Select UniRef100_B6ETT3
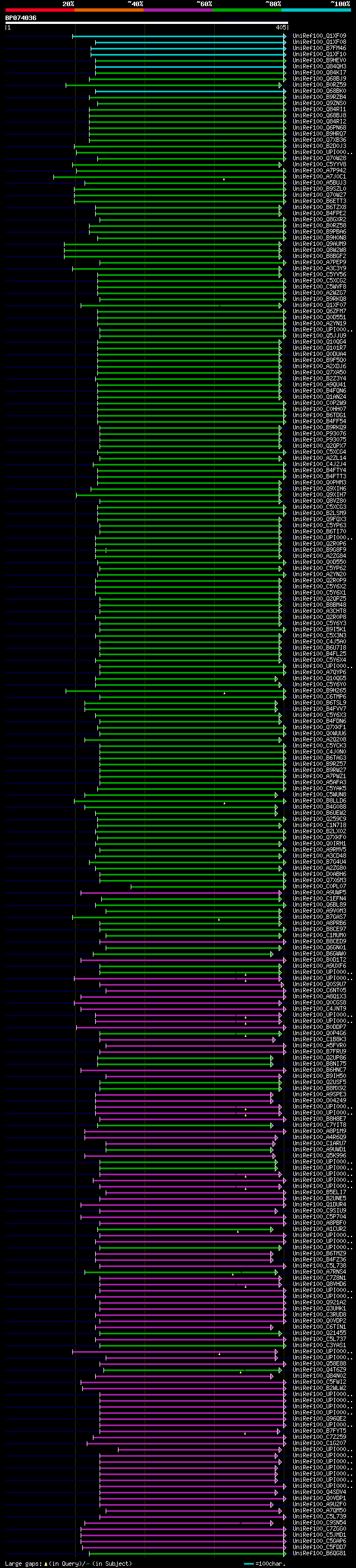The height and width of the screenshot is (1568, 356). [319, 201]
